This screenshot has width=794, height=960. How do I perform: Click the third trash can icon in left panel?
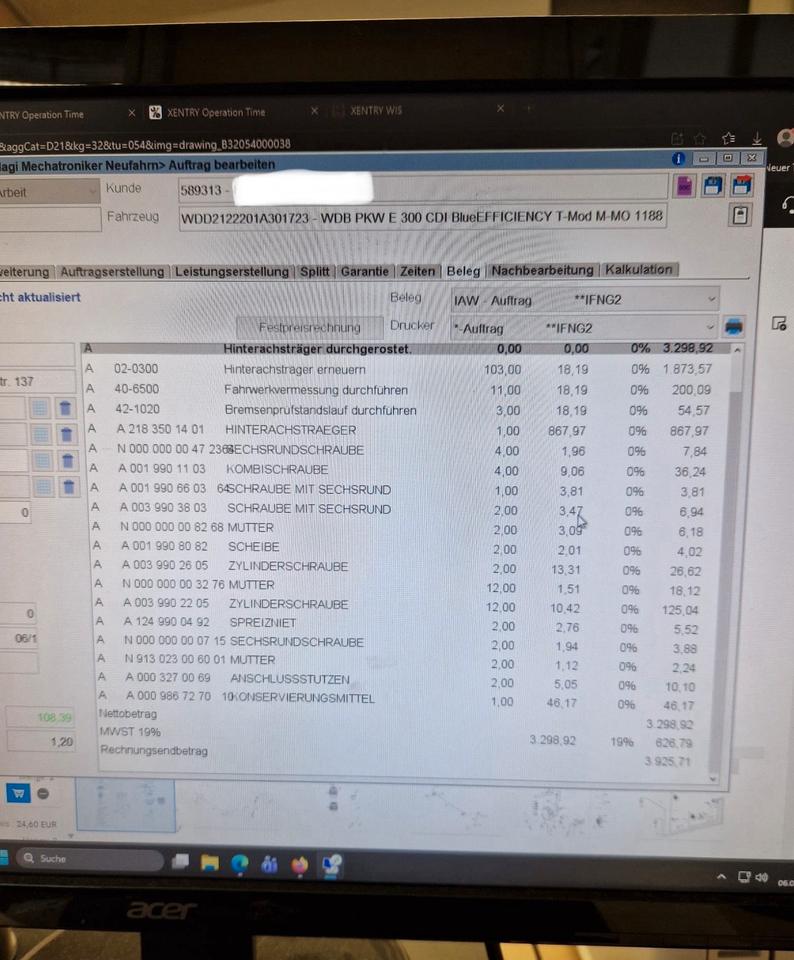click(x=68, y=460)
